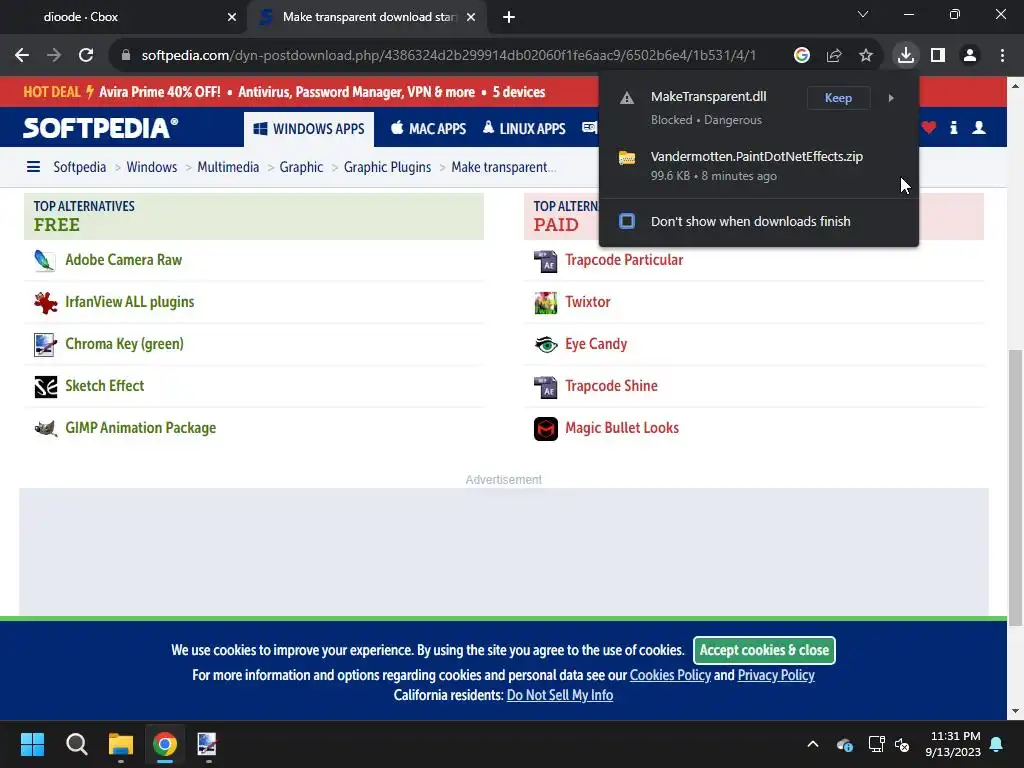Click the browser forward arrow
Image resolution: width=1024 pixels, height=768 pixels.
(x=54, y=56)
